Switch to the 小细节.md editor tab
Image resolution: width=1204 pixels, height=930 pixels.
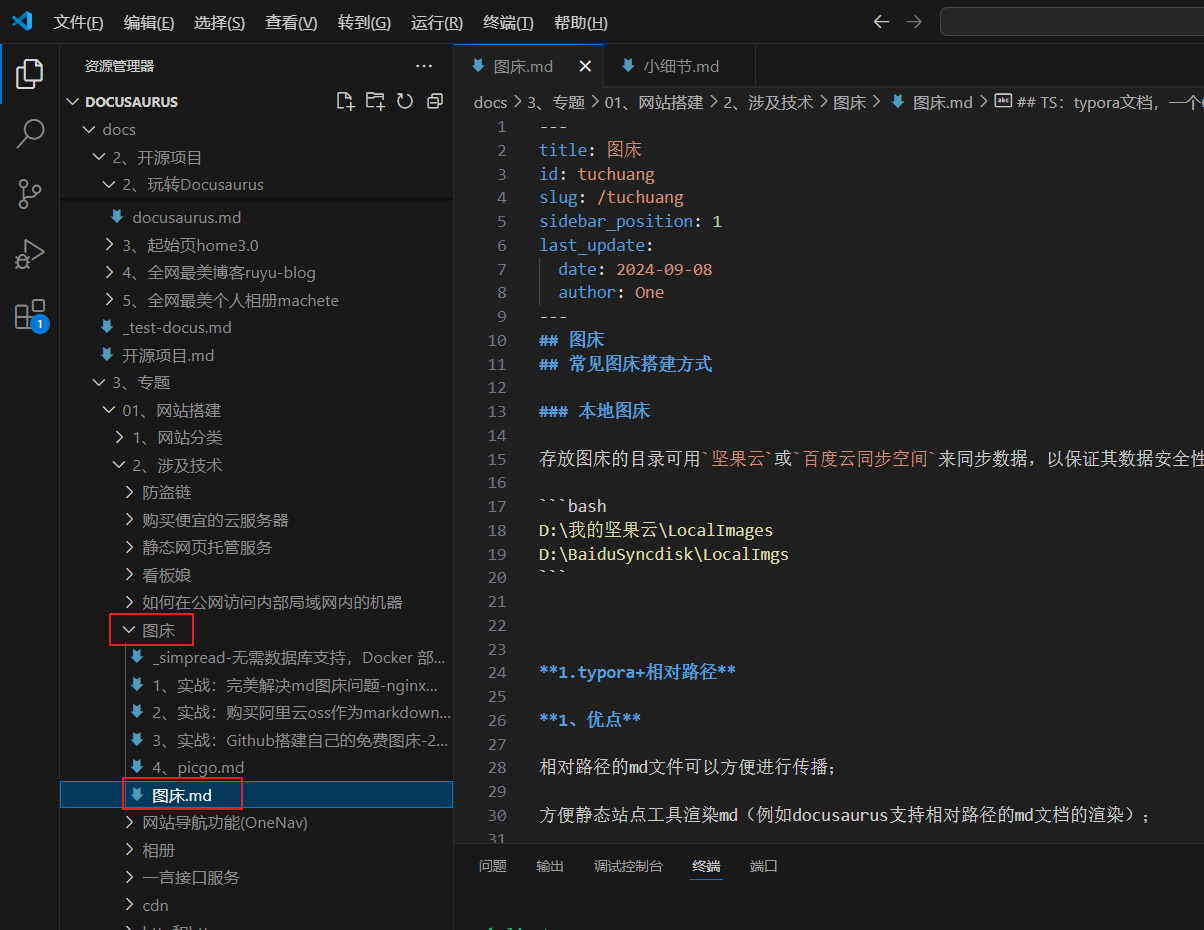click(680, 66)
